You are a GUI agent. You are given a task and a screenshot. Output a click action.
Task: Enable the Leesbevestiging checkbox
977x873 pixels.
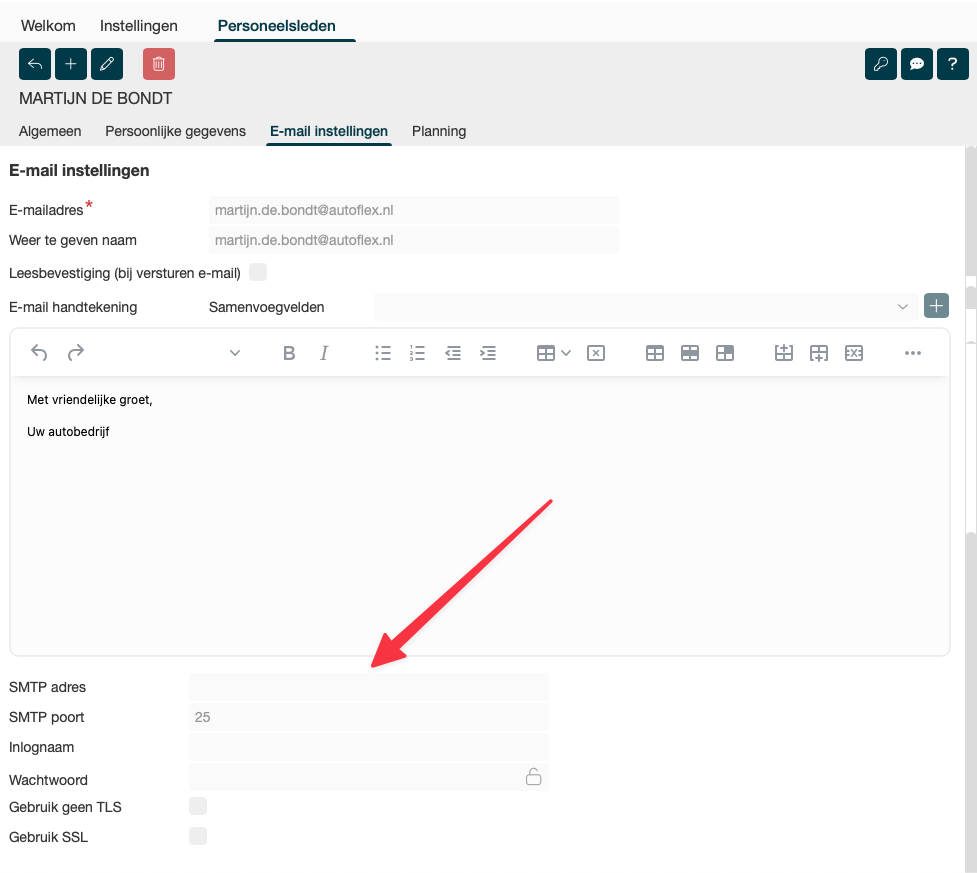click(258, 272)
